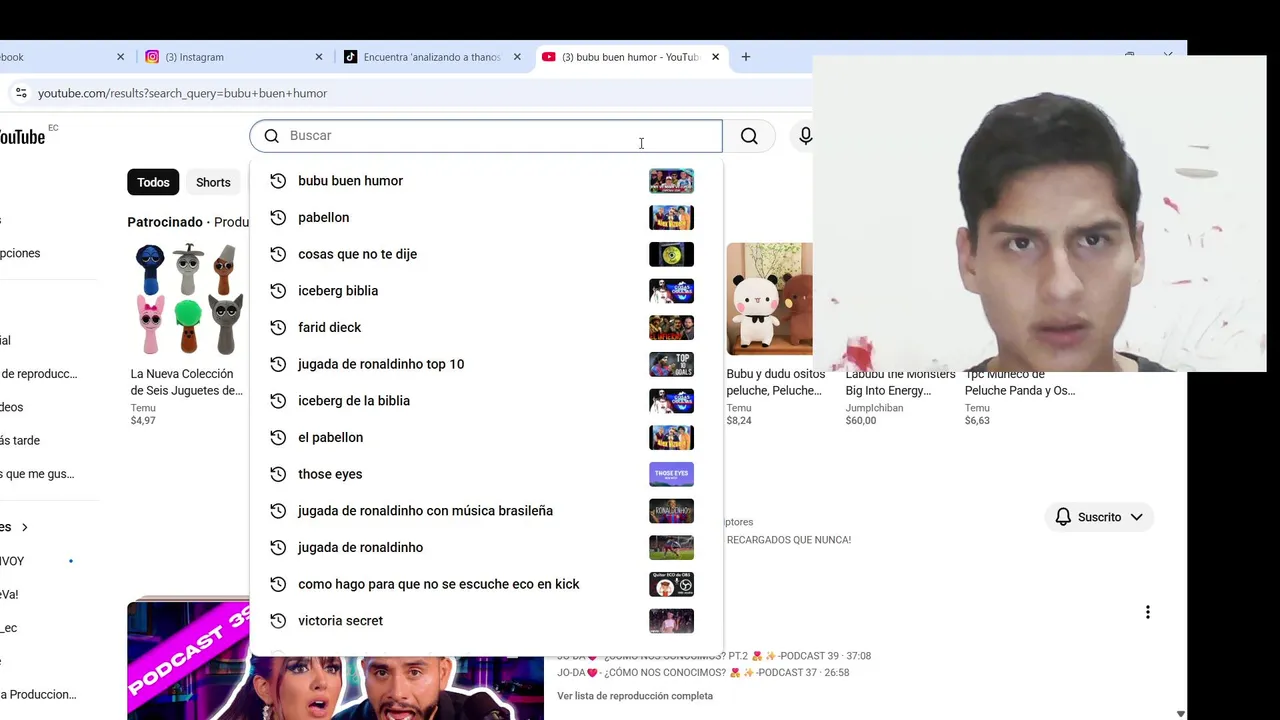Open 'La Nueva Colección de Seis Juguetes' ad

[x=187, y=382]
